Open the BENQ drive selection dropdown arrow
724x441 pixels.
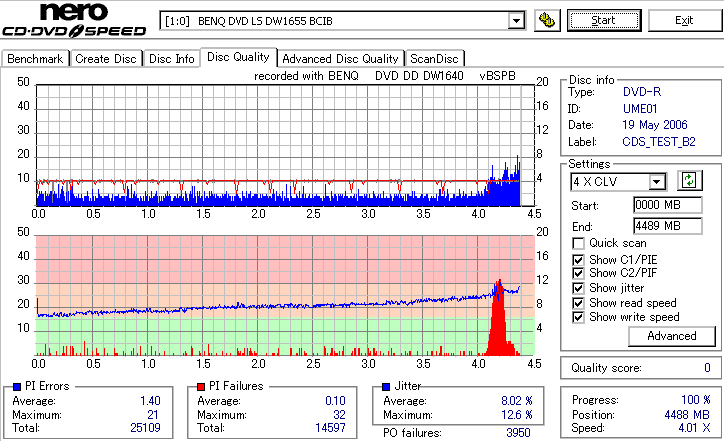(516, 21)
